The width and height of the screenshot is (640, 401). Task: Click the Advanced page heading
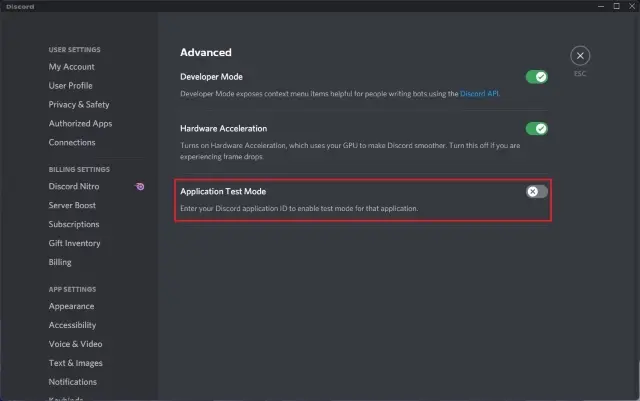point(206,52)
